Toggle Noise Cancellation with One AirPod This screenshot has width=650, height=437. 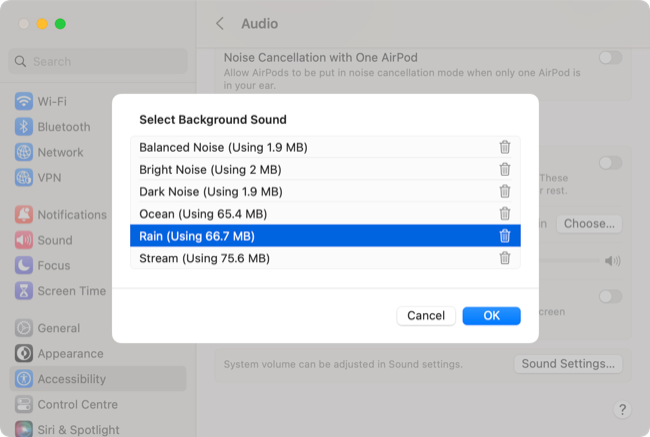[609, 58]
